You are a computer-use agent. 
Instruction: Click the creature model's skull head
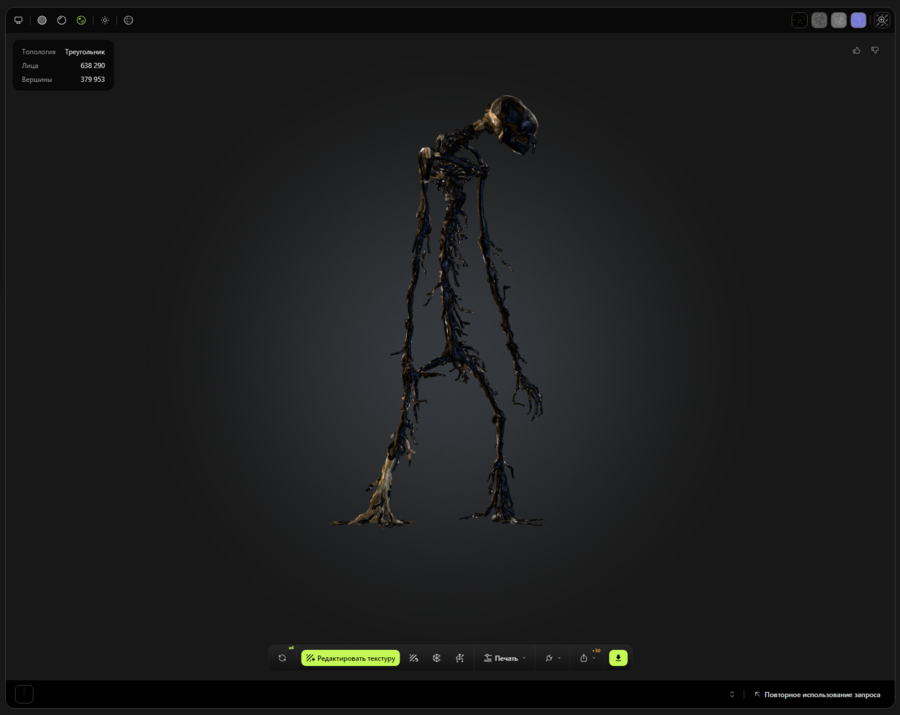[x=513, y=123]
